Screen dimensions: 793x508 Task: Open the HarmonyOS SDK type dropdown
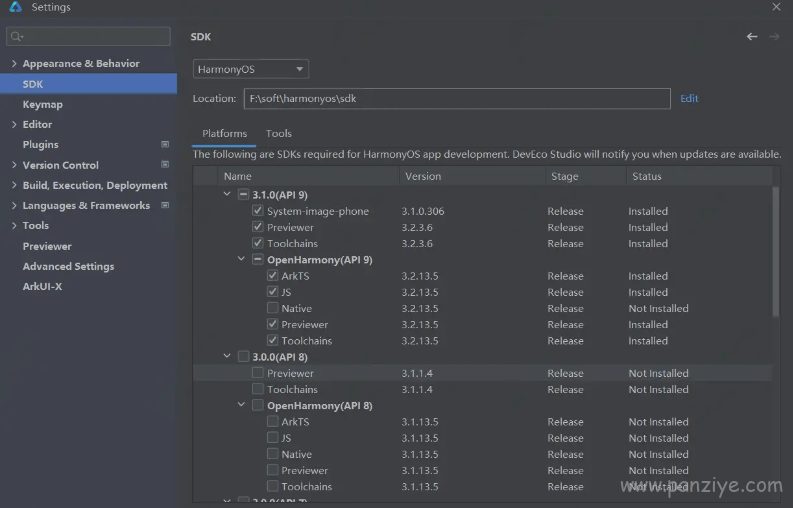[251, 69]
